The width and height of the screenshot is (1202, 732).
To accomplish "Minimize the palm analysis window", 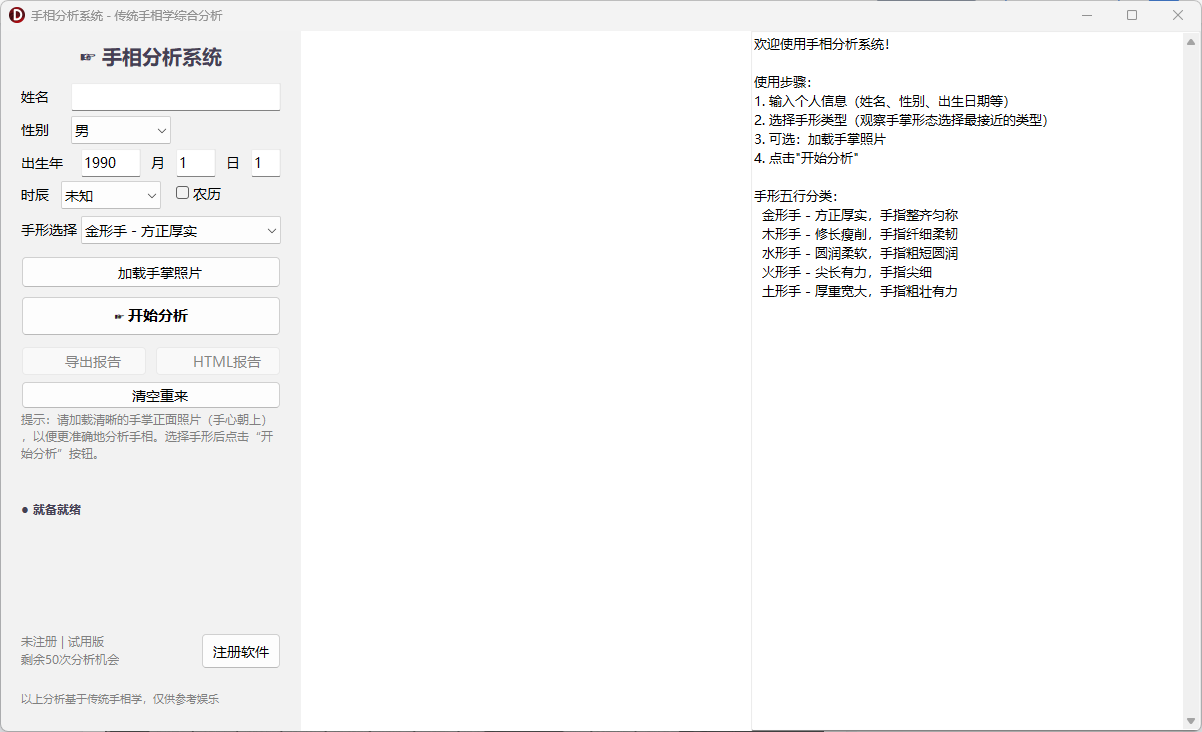I will (x=1086, y=15).
